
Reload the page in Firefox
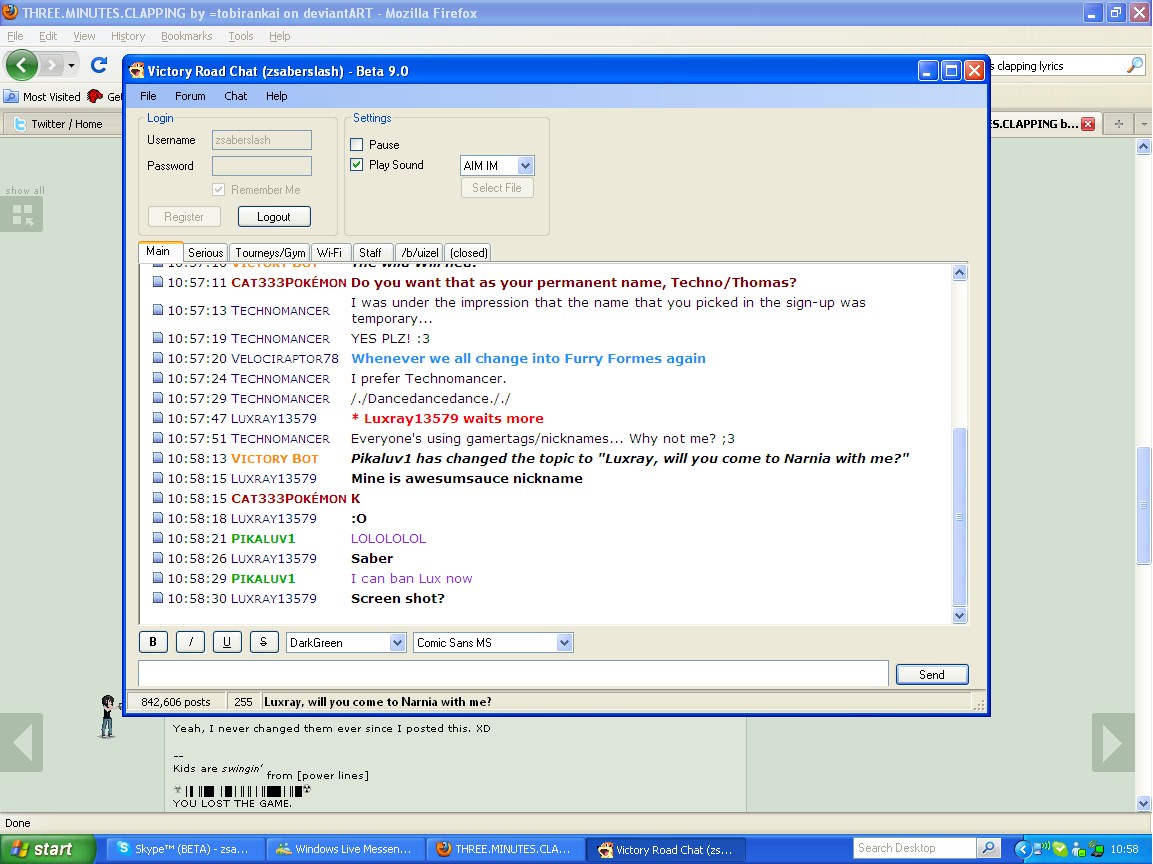pos(98,65)
